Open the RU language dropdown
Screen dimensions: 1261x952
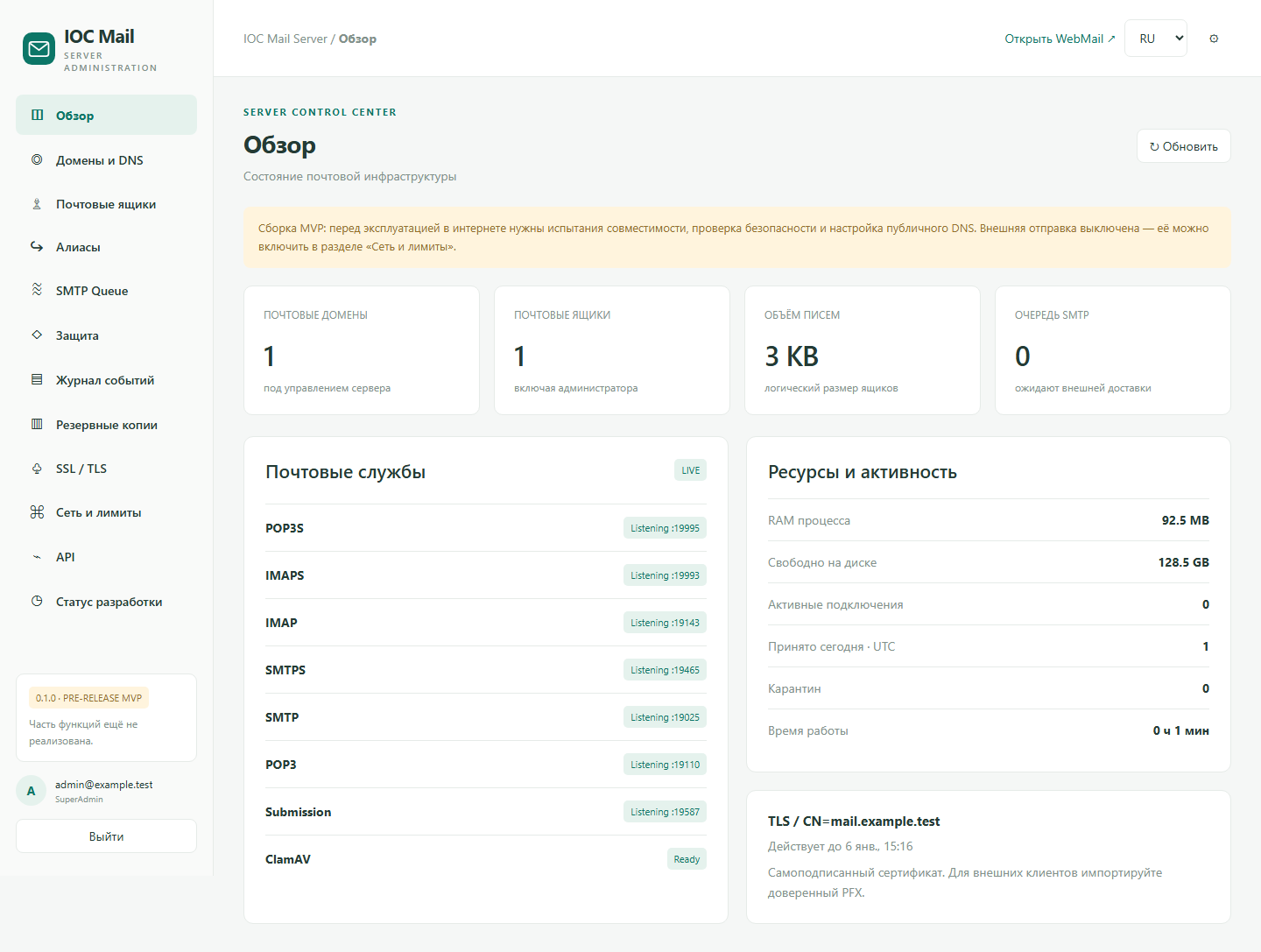tap(1156, 39)
